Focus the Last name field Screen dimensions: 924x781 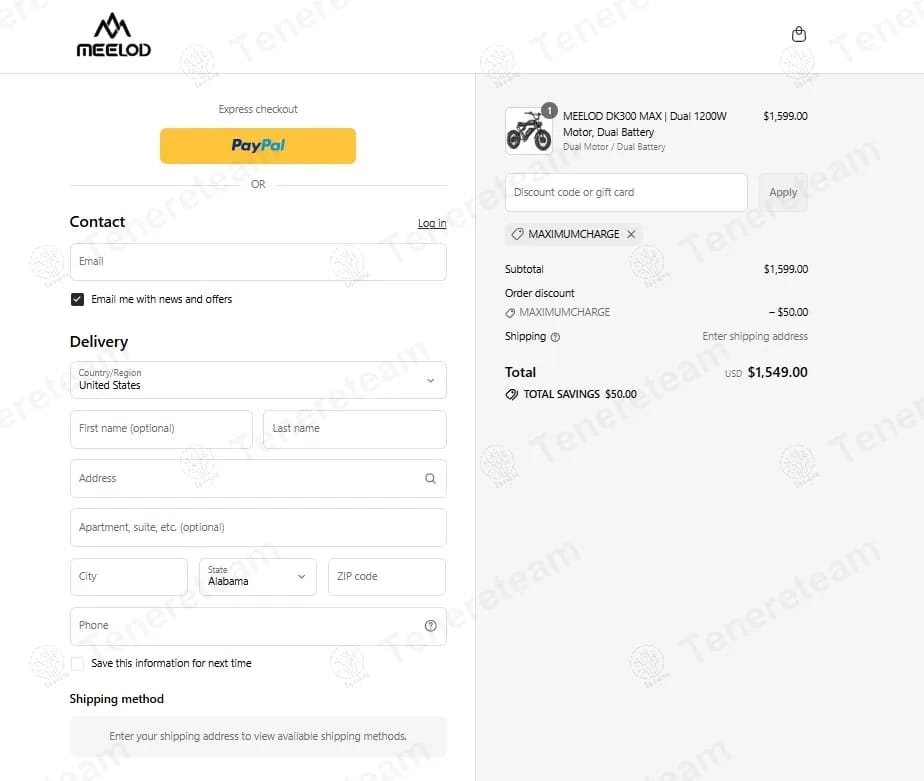pyautogui.click(x=355, y=429)
